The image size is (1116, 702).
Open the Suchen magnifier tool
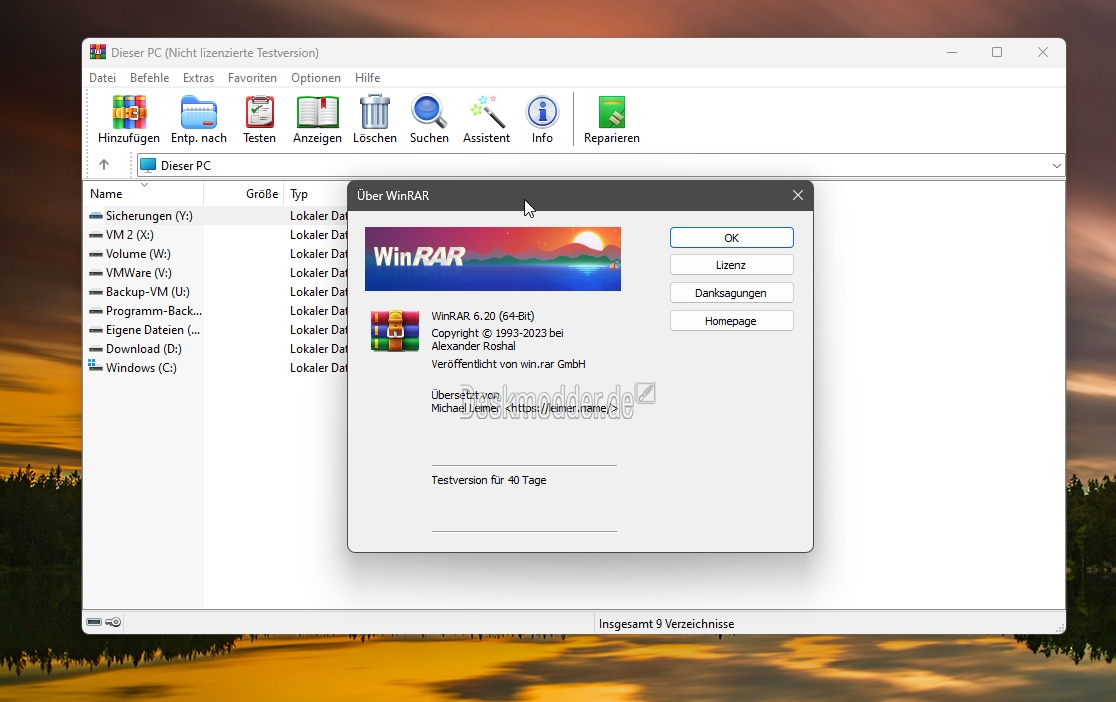point(429,120)
